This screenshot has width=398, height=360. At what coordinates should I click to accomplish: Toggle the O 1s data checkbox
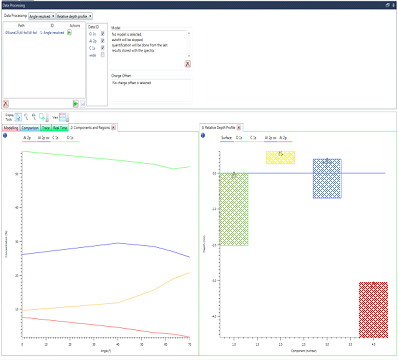click(x=103, y=34)
